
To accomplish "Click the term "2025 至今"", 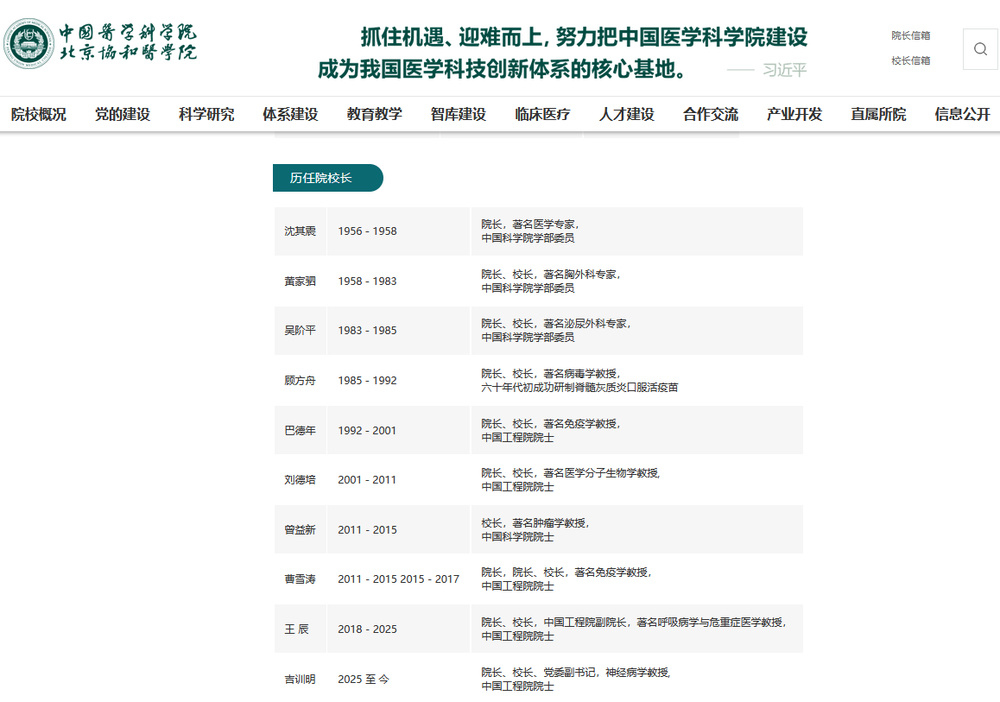I will pyautogui.click(x=364, y=679).
